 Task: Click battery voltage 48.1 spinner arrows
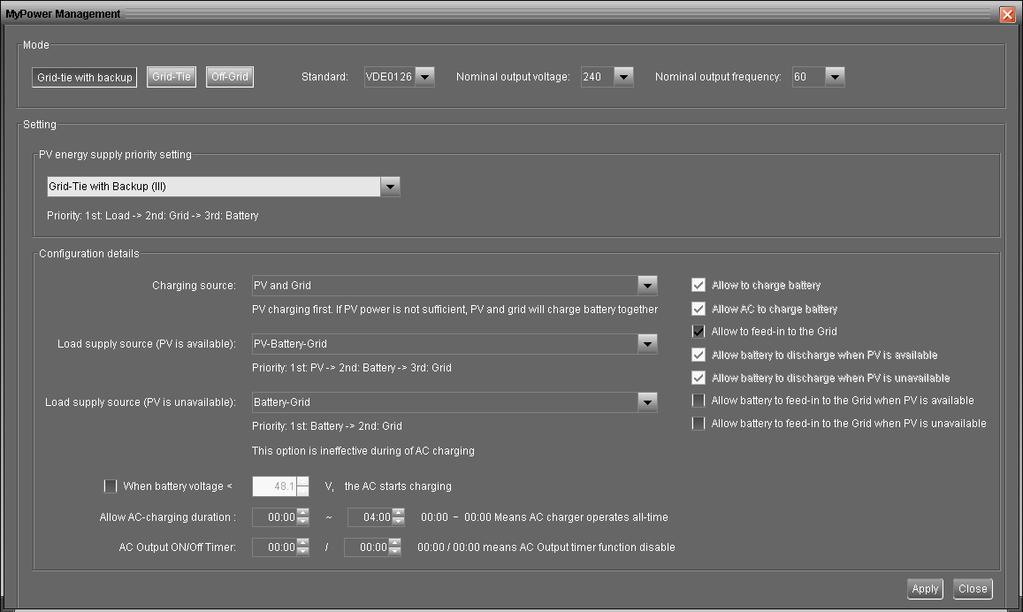tap(303, 486)
